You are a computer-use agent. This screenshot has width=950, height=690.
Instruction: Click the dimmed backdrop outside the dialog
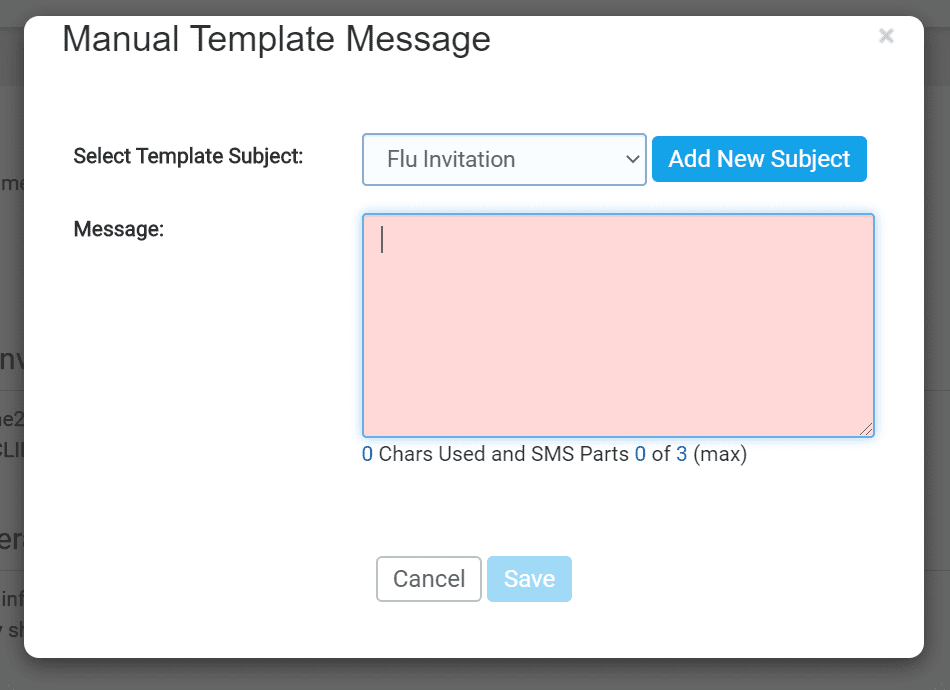click(475, 674)
